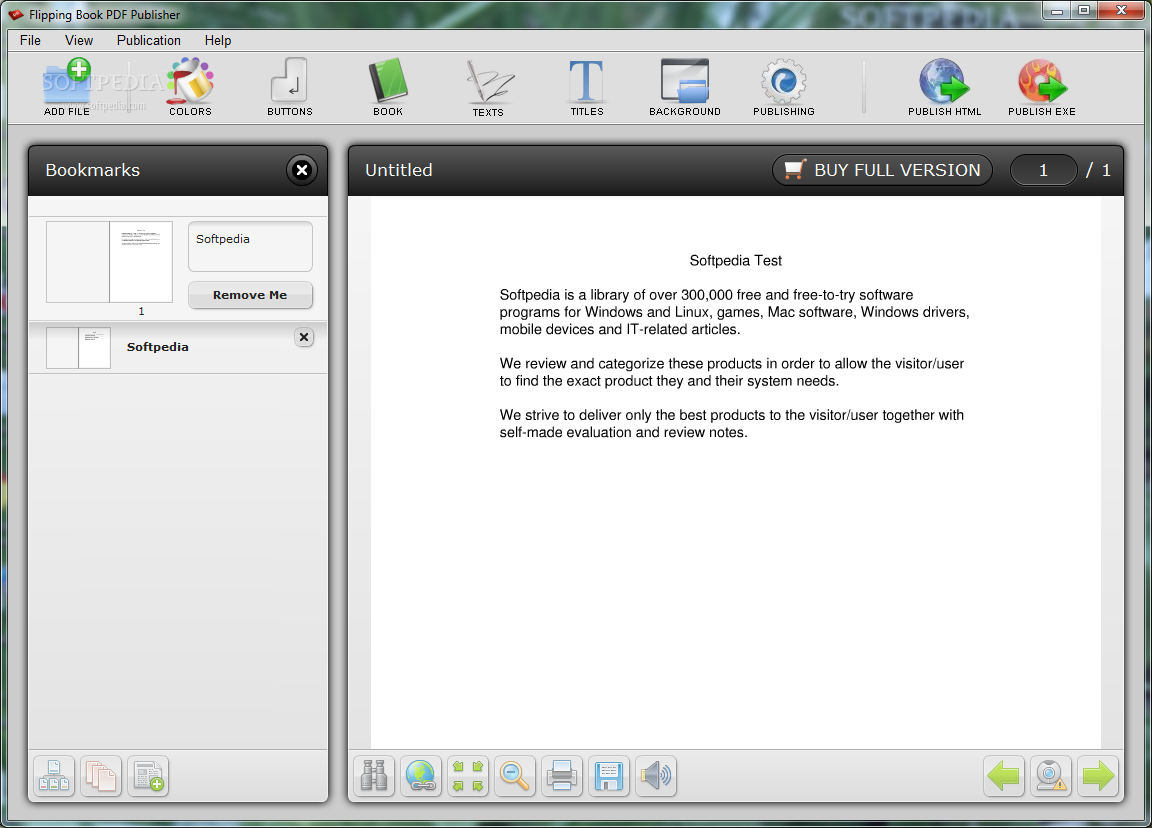Toggle fullscreen with the green arrows icon
Screen dimensions: 1152x828
(x=468, y=776)
